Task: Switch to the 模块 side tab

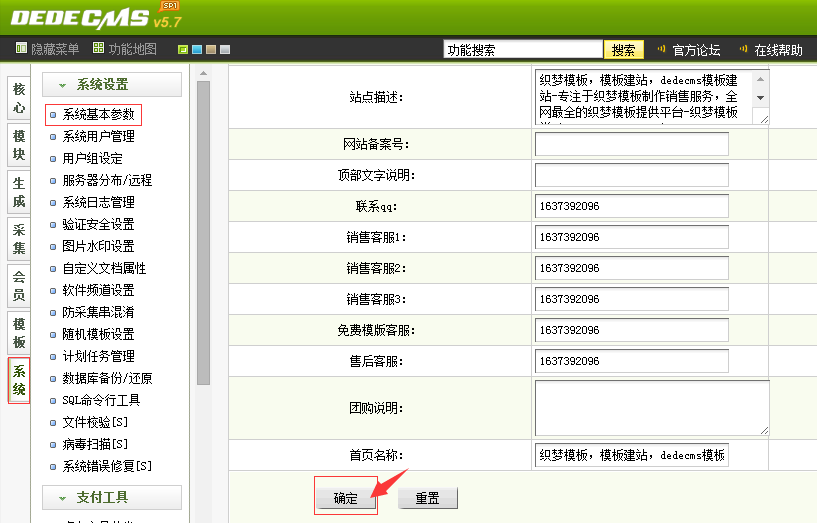Action: pyautogui.click(x=19, y=145)
